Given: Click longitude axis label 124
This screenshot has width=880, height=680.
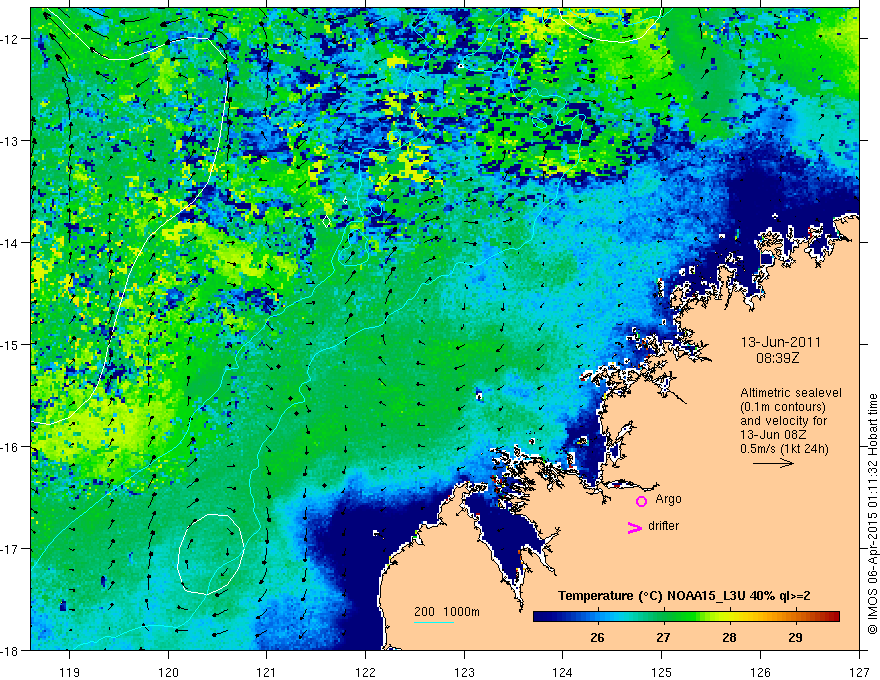Looking at the screenshot, I should coord(562,672).
